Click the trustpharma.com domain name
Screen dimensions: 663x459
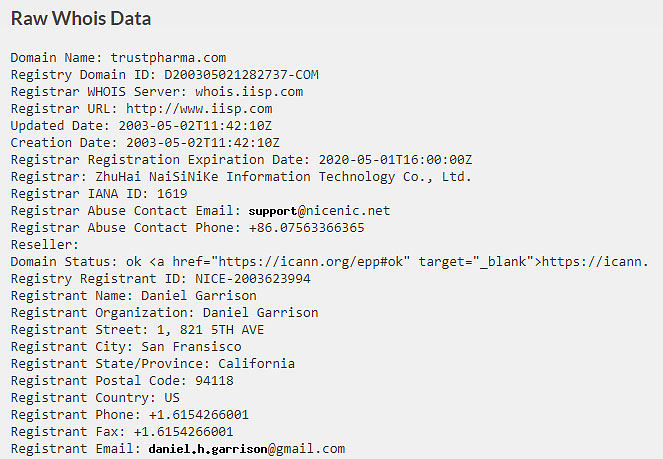pyautogui.click(x=168, y=57)
